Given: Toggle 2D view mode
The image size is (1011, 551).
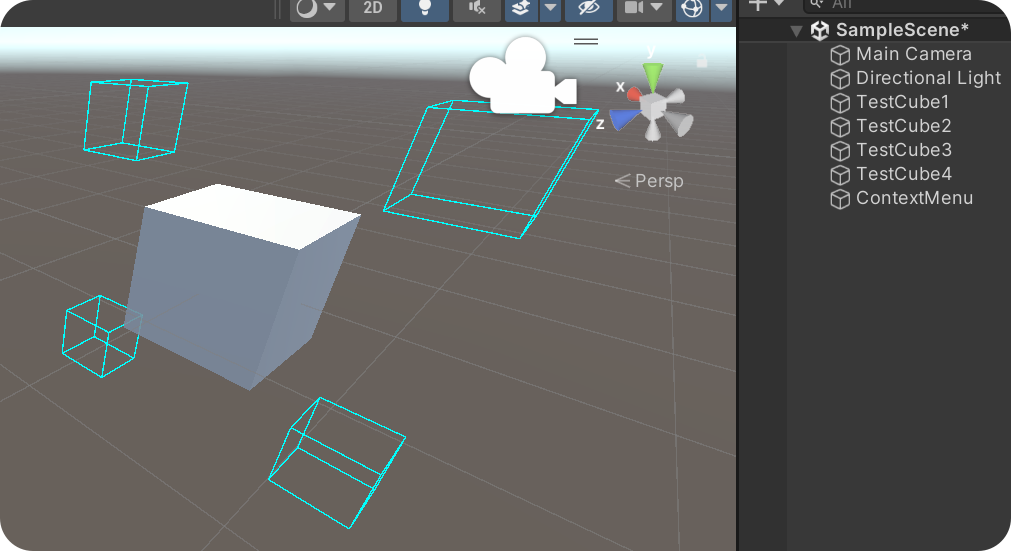Looking at the screenshot, I should [x=373, y=8].
